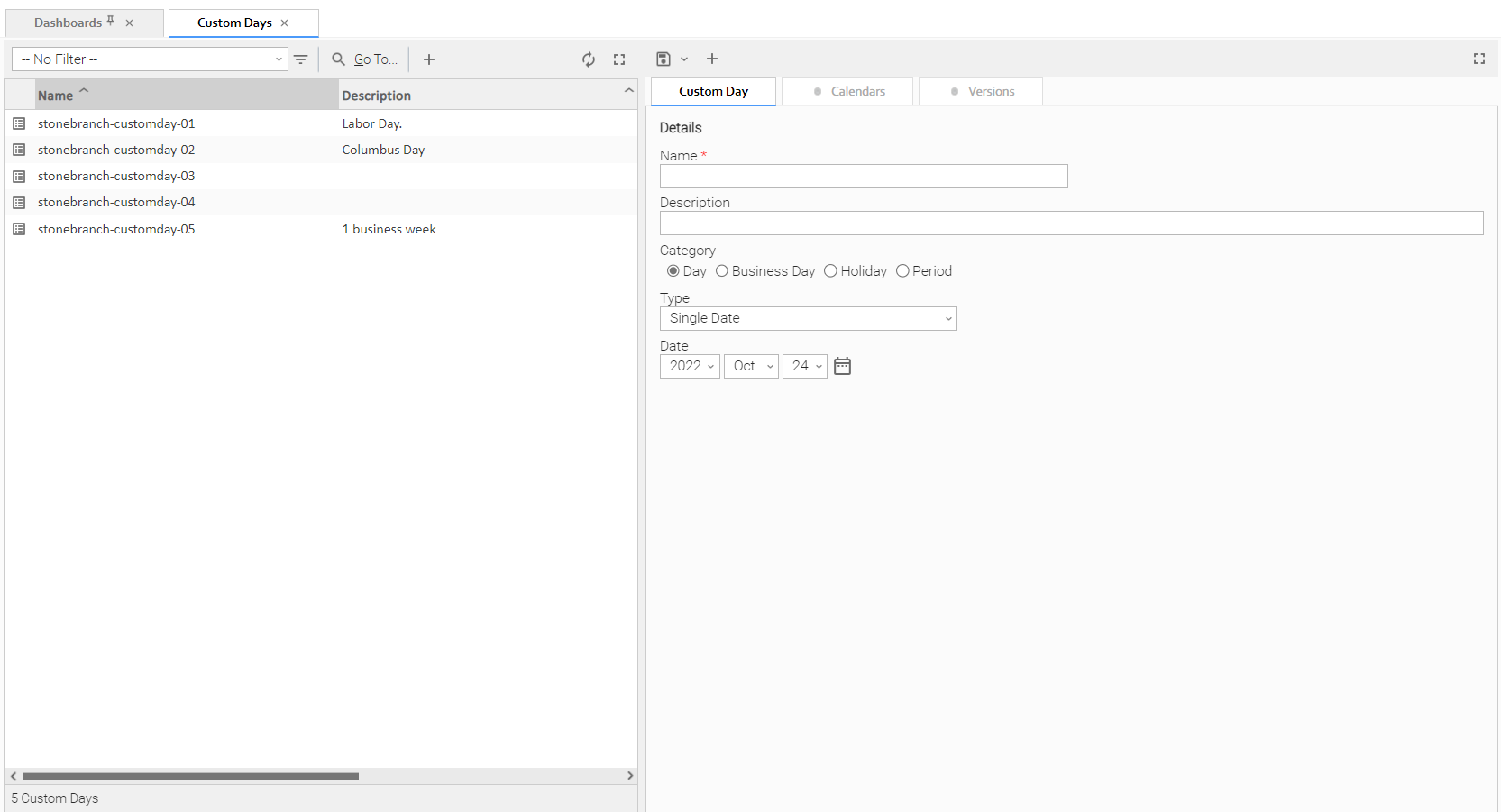Click the refresh icon in list toolbar
1501x812 pixels.
coord(589,59)
